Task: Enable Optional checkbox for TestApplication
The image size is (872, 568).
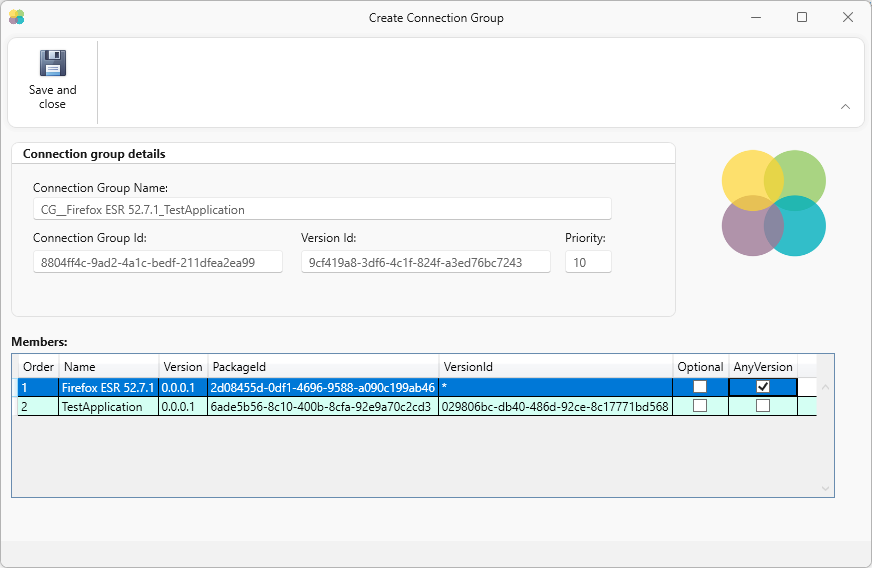Action: (700, 406)
